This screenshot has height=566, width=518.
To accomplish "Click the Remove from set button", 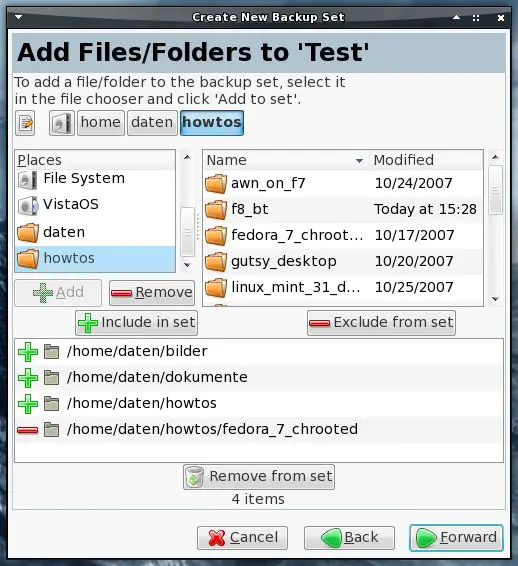I will (259, 477).
